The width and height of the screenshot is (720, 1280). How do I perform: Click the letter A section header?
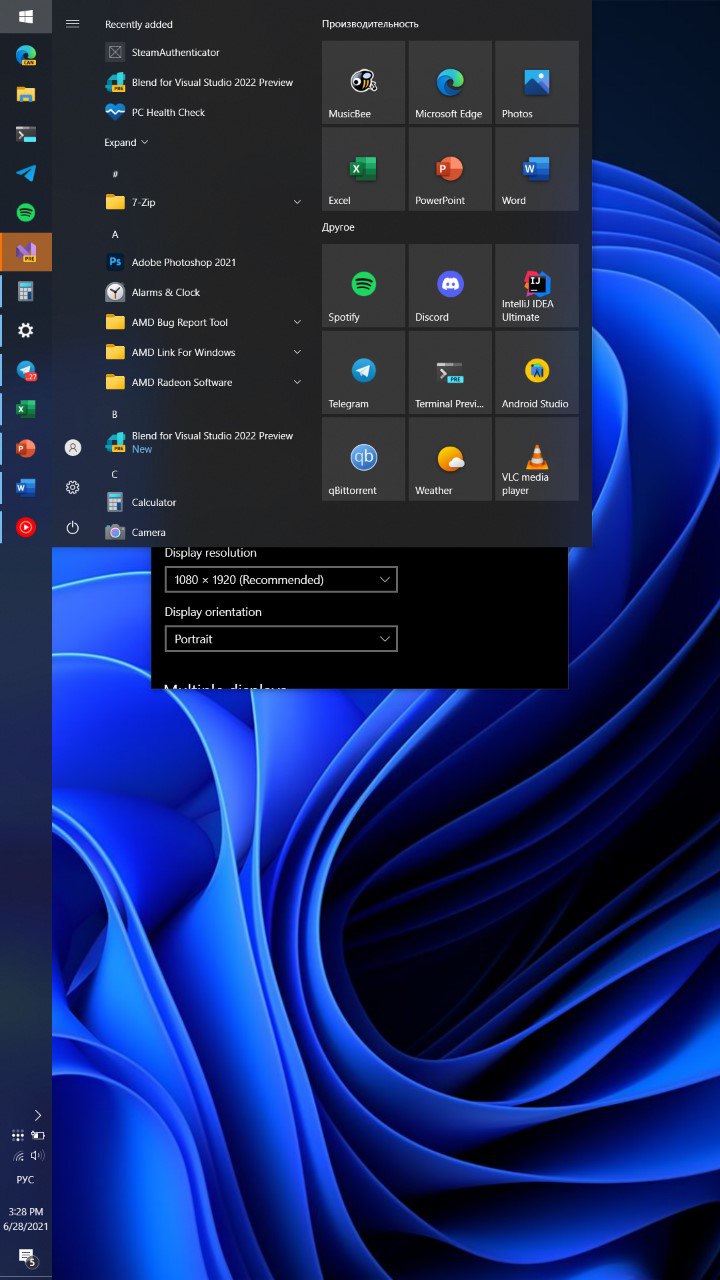pos(115,234)
